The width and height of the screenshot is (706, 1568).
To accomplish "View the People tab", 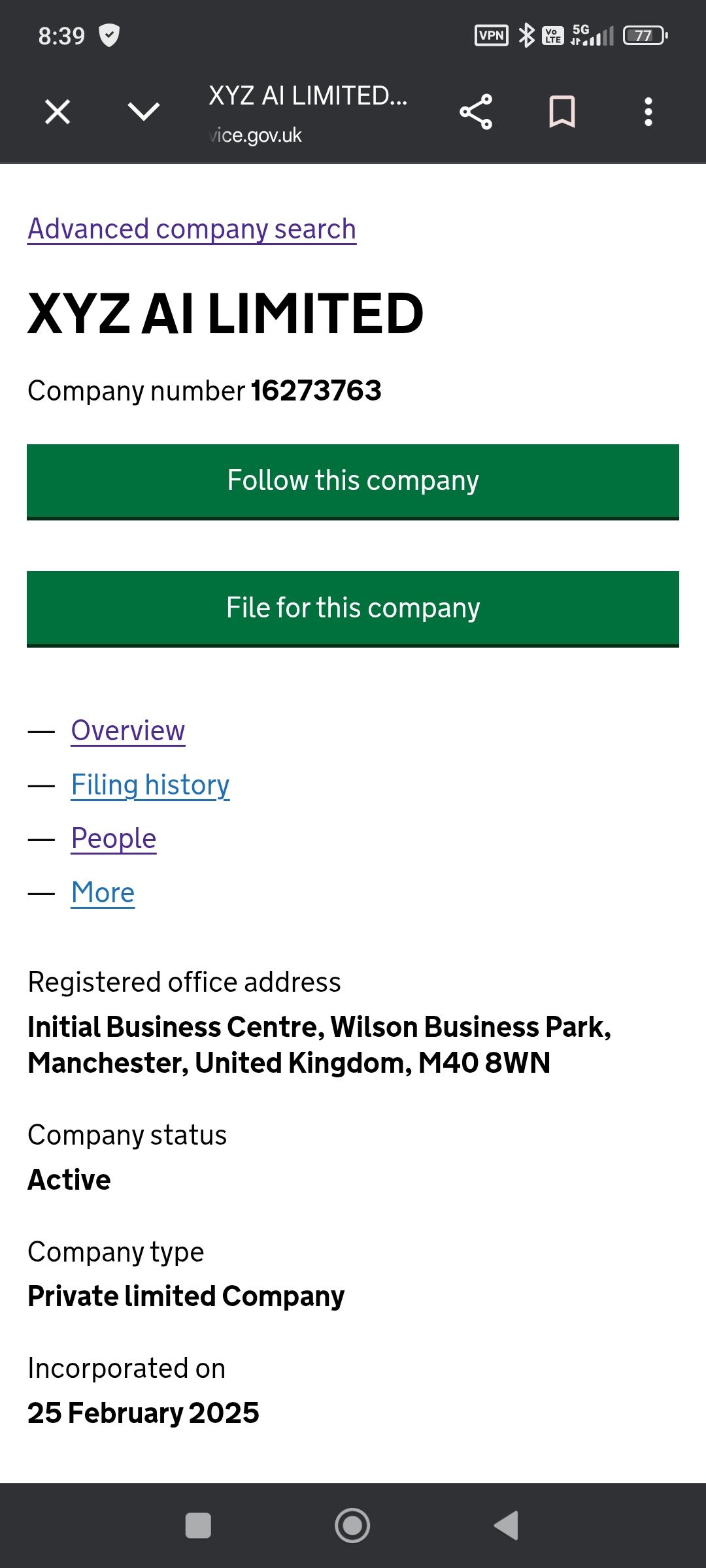I will coord(114,838).
